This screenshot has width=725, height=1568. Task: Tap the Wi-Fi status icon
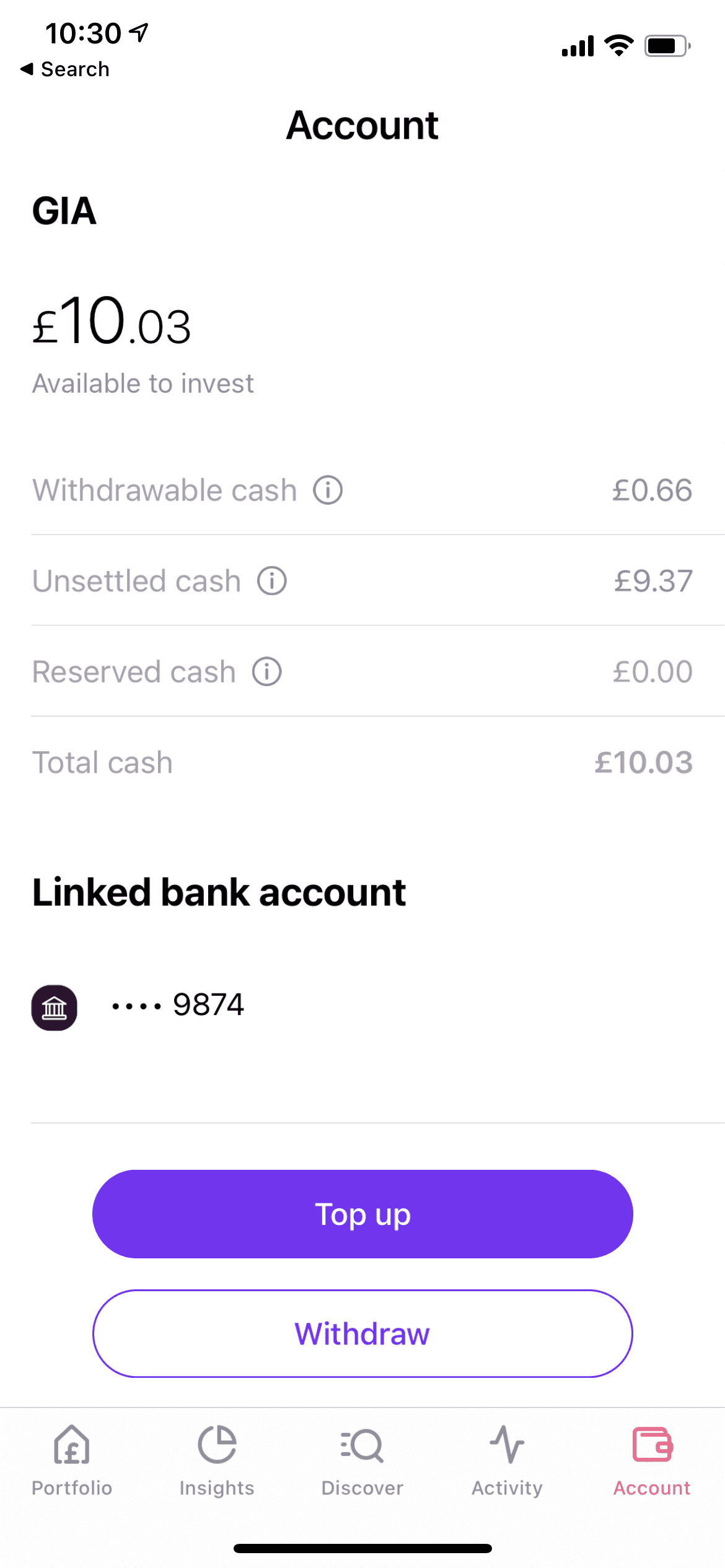click(x=618, y=46)
